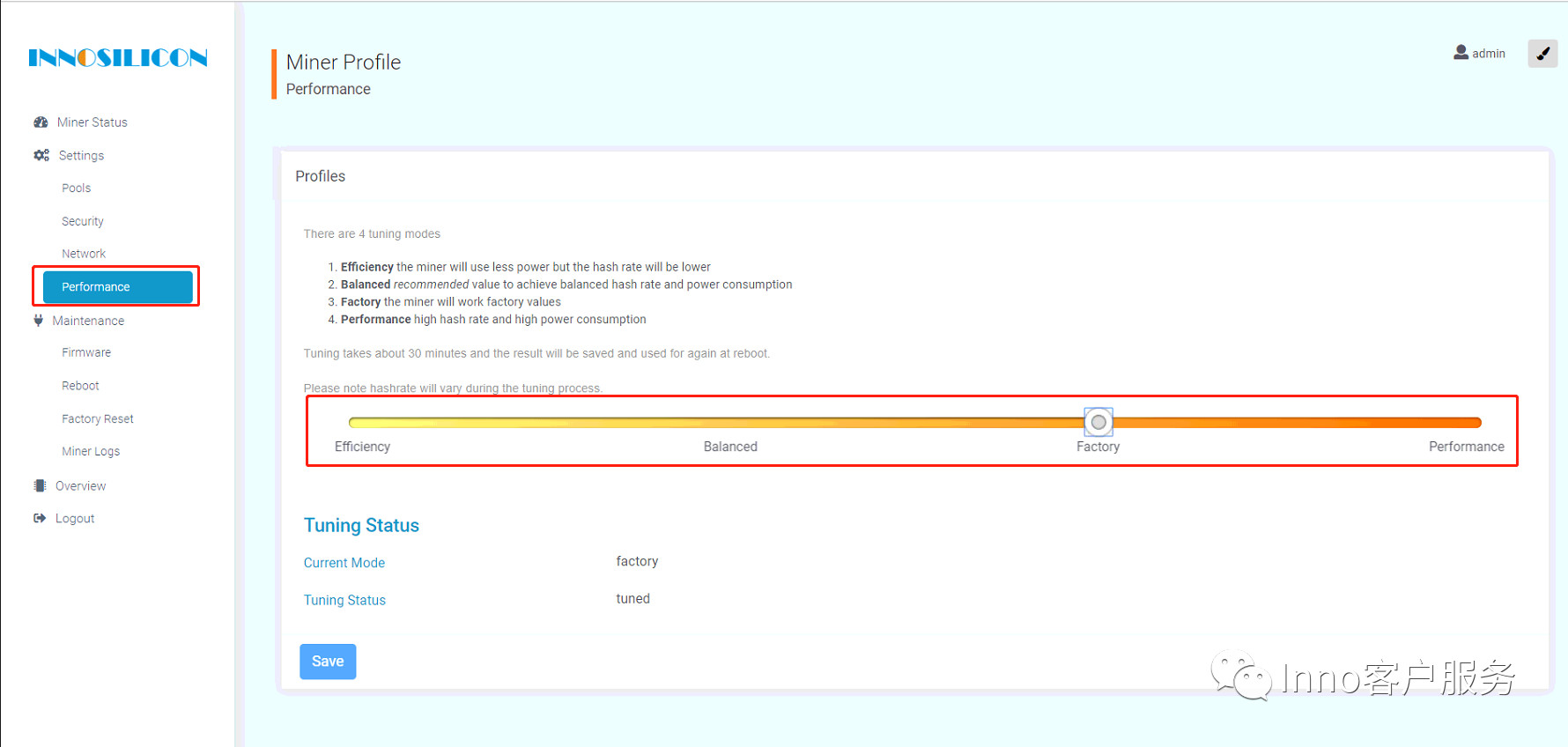Click the Performance subtitle under Miner Profile
Screen dimensions: 1568x747
click(x=328, y=89)
